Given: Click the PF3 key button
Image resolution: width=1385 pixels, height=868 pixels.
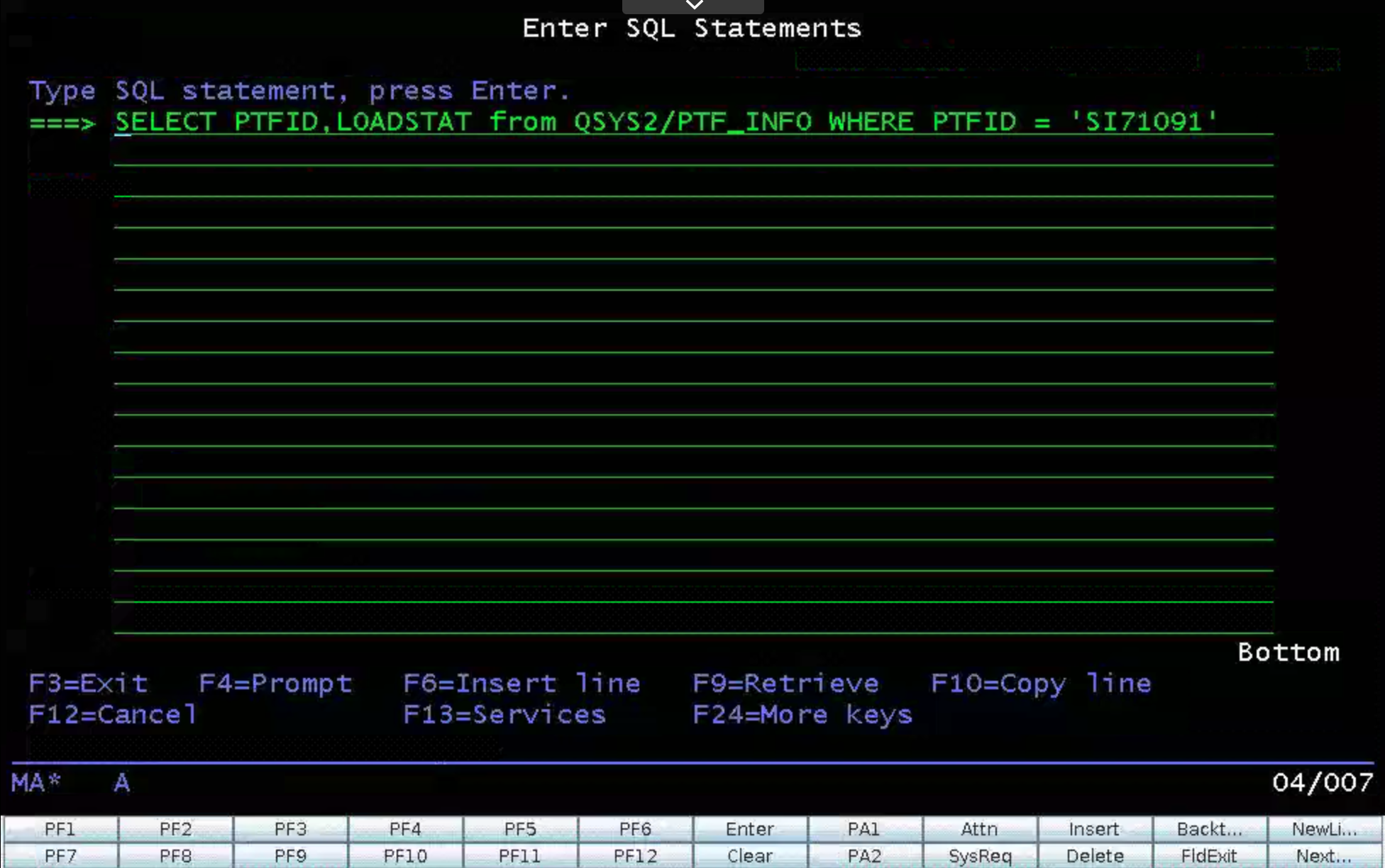Looking at the screenshot, I should (x=290, y=829).
